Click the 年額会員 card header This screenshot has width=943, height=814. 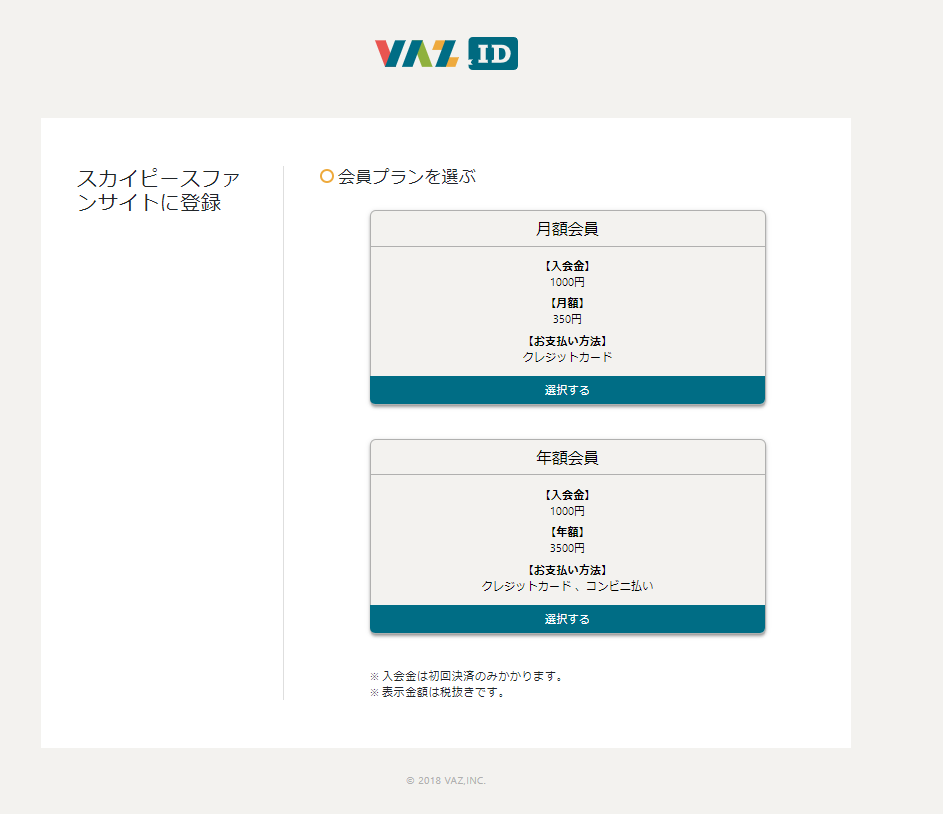pyautogui.click(x=567, y=458)
